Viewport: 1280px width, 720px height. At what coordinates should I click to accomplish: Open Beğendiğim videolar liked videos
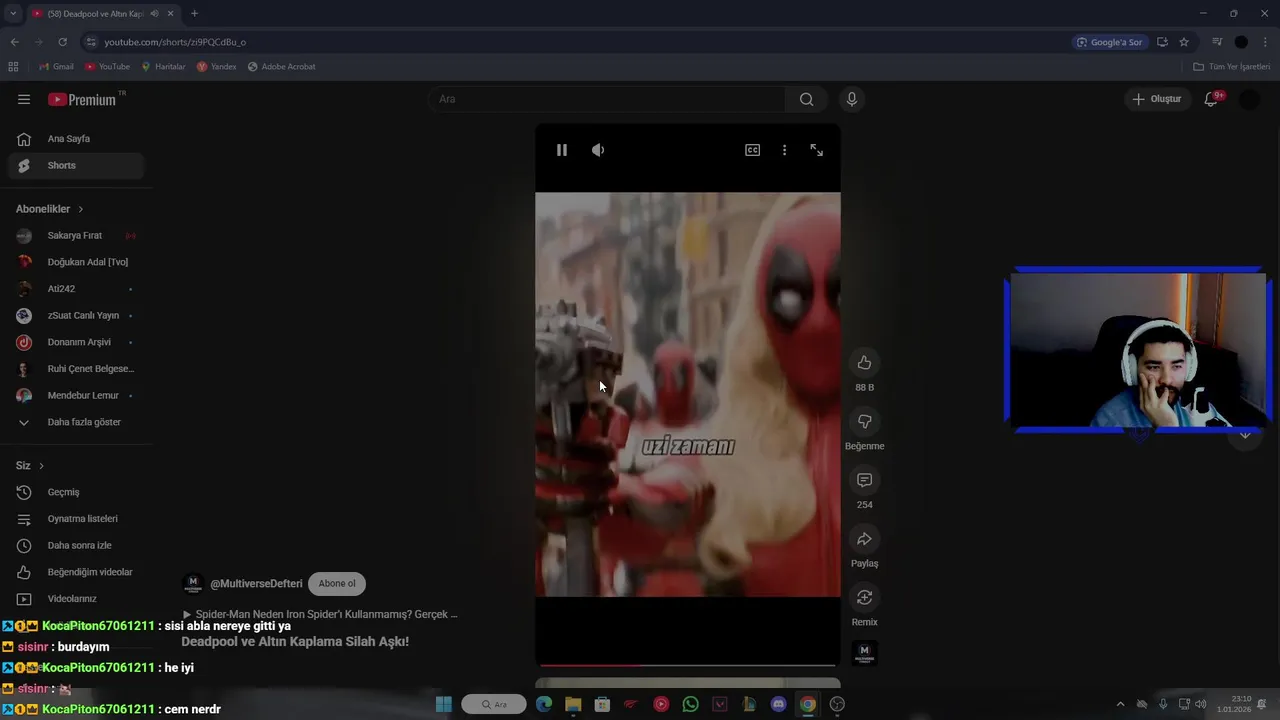click(76, 572)
